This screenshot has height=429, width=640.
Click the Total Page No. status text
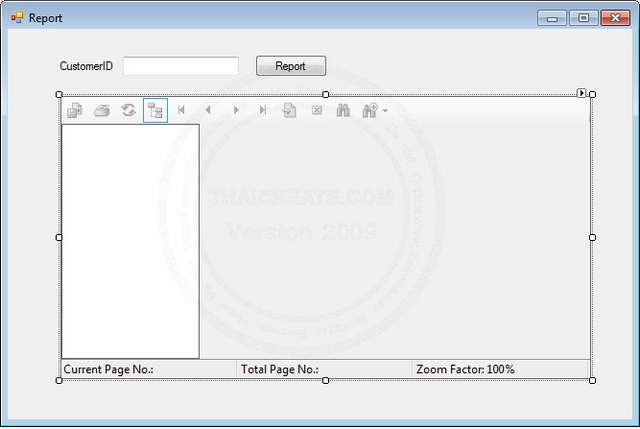click(x=280, y=369)
